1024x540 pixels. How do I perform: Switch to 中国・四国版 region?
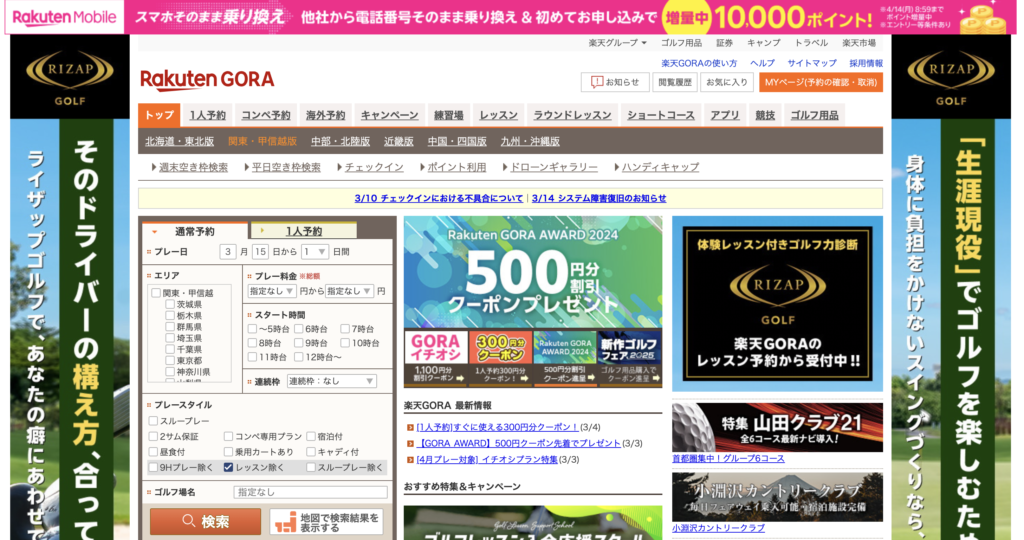pyautogui.click(x=457, y=141)
